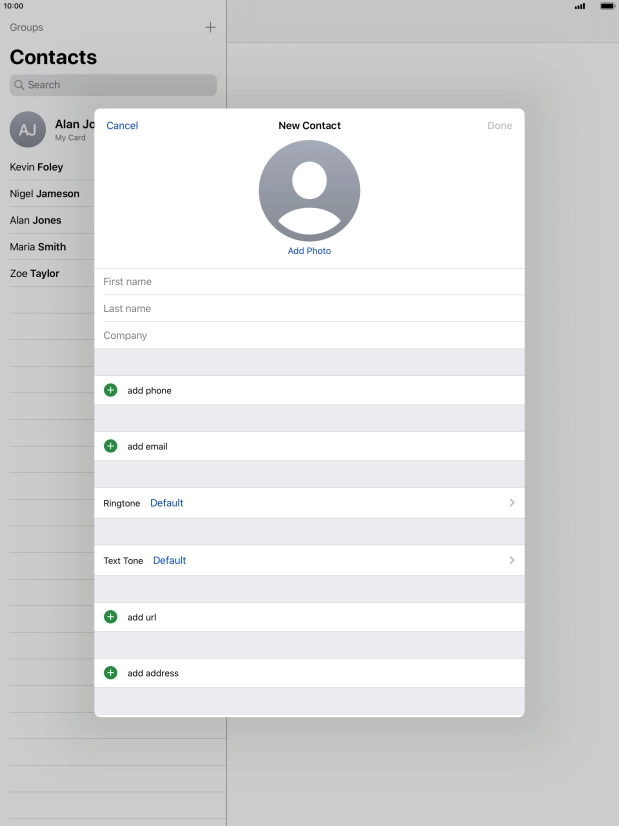Tap the AJ avatar for Alan's card
This screenshot has width=619, height=826.
coord(27,130)
